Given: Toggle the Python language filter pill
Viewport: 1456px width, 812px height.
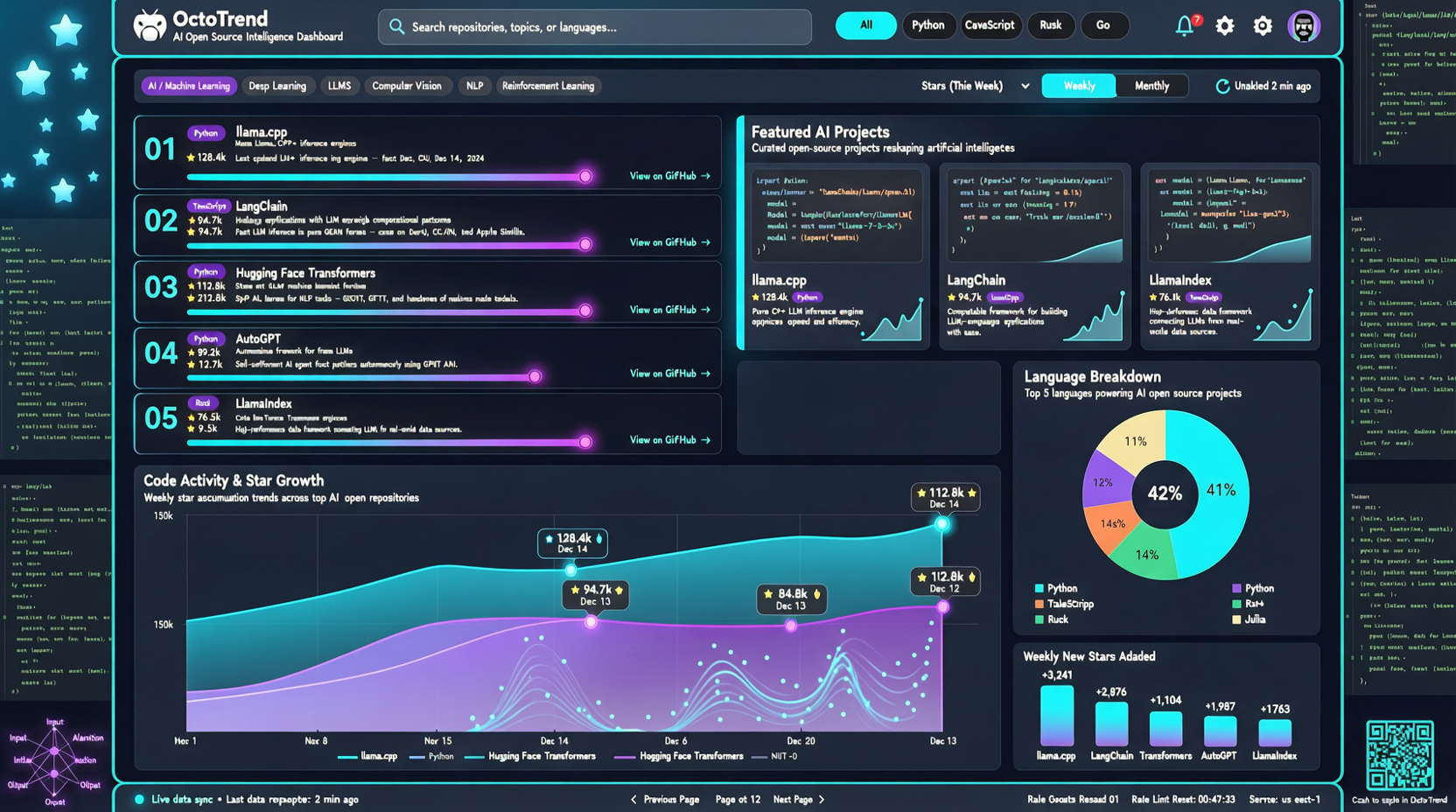Looking at the screenshot, I should [x=928, y=25].
